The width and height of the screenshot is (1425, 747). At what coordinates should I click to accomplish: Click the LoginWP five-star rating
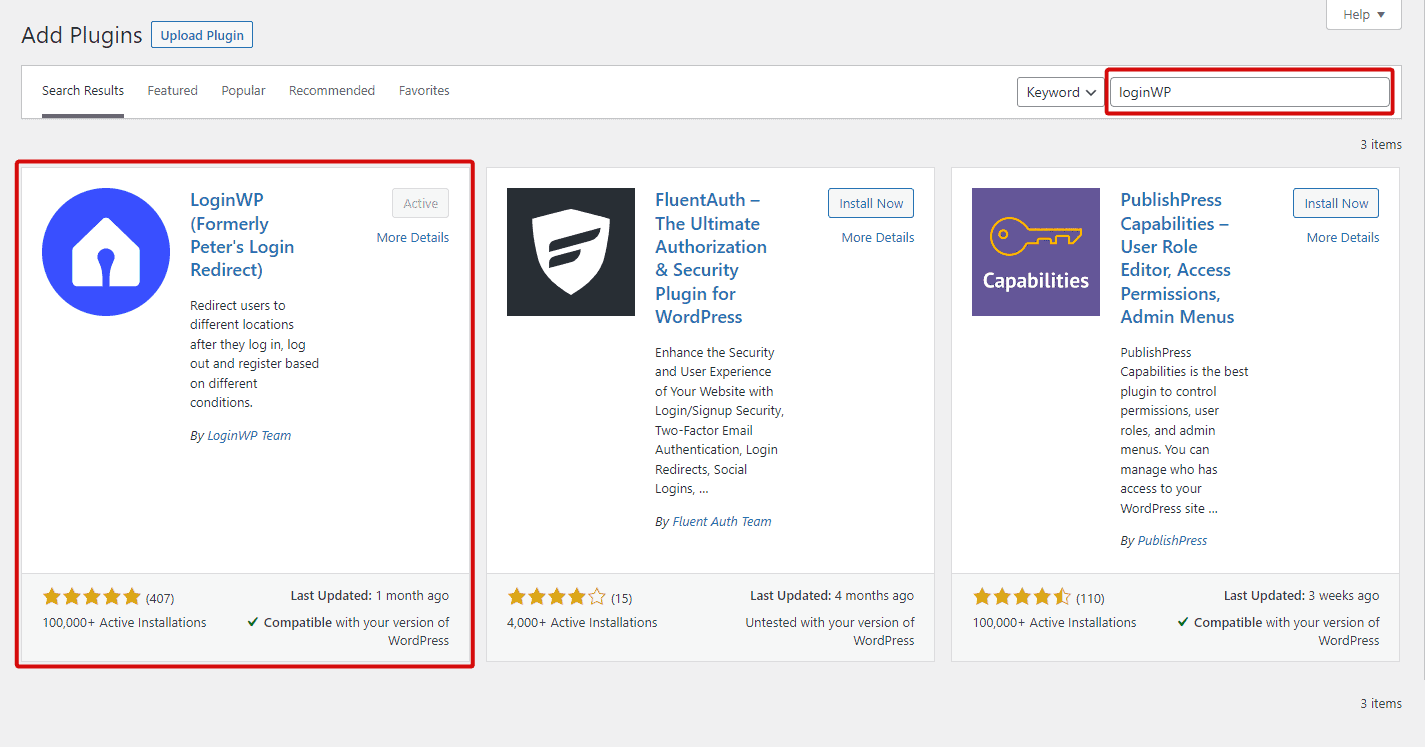92,597
